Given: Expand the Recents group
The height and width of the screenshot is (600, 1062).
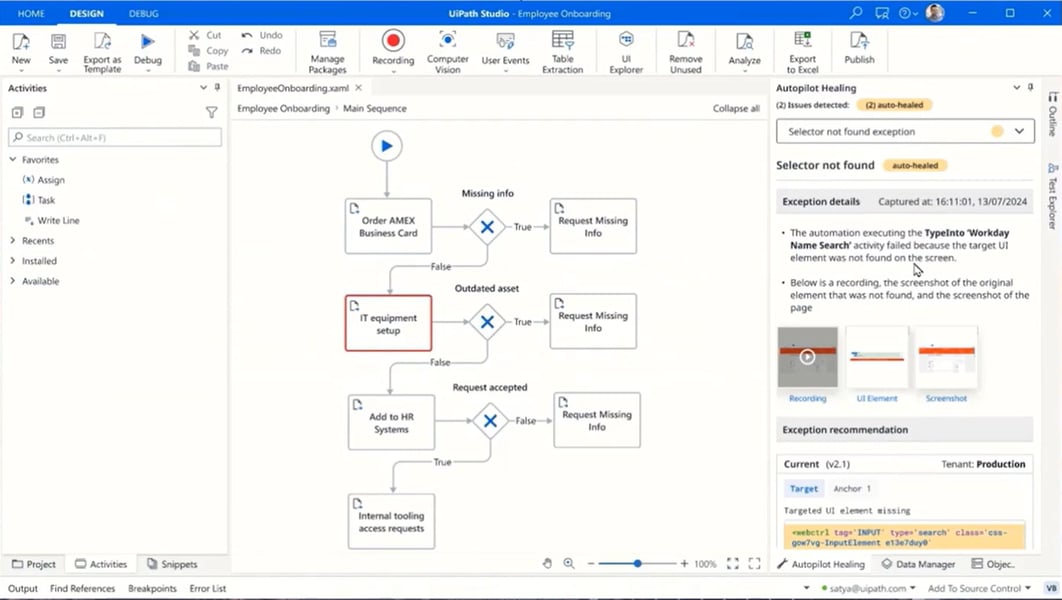Looking at the screenshot, I should [x=13, y=240].
